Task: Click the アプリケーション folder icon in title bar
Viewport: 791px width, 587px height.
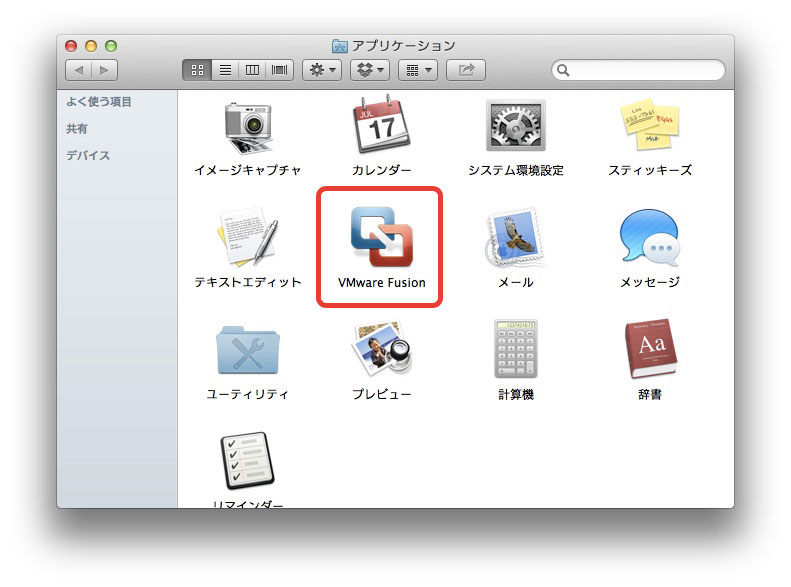Action: (340, 46)
